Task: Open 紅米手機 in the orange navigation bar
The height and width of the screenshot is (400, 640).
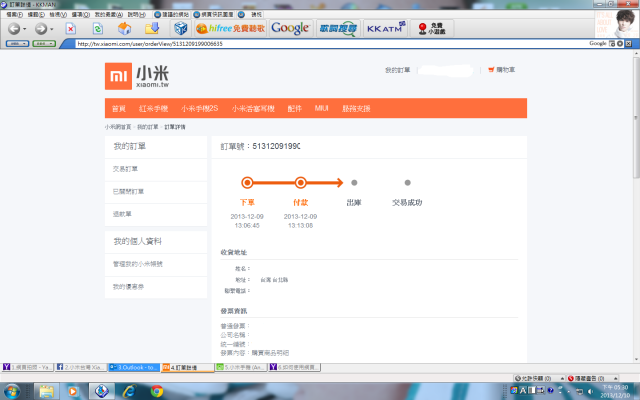Action: 153,109
